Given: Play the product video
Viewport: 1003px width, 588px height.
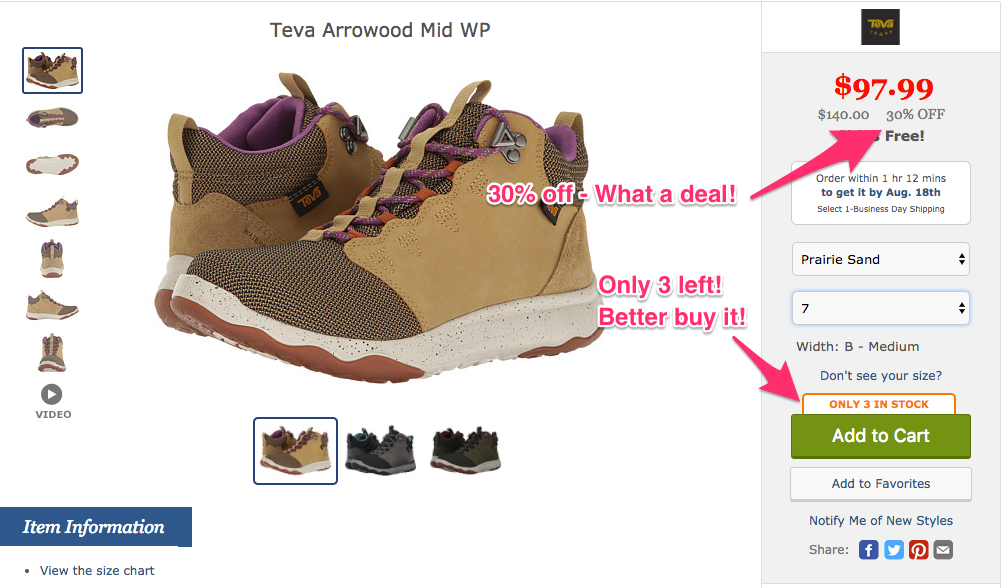Looking at the screenshot, I should (52, 401).
